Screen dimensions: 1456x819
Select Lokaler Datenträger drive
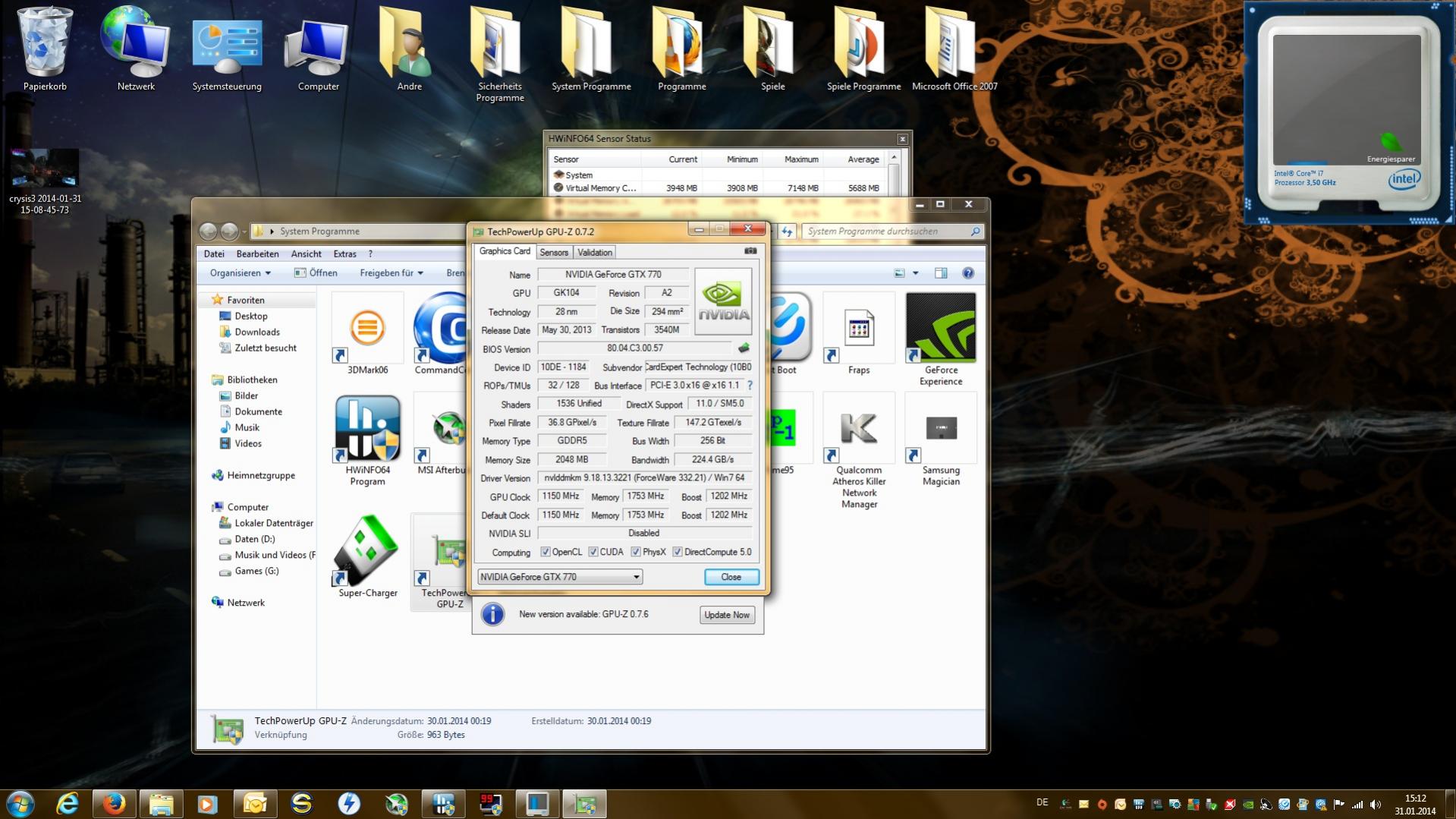273,523
